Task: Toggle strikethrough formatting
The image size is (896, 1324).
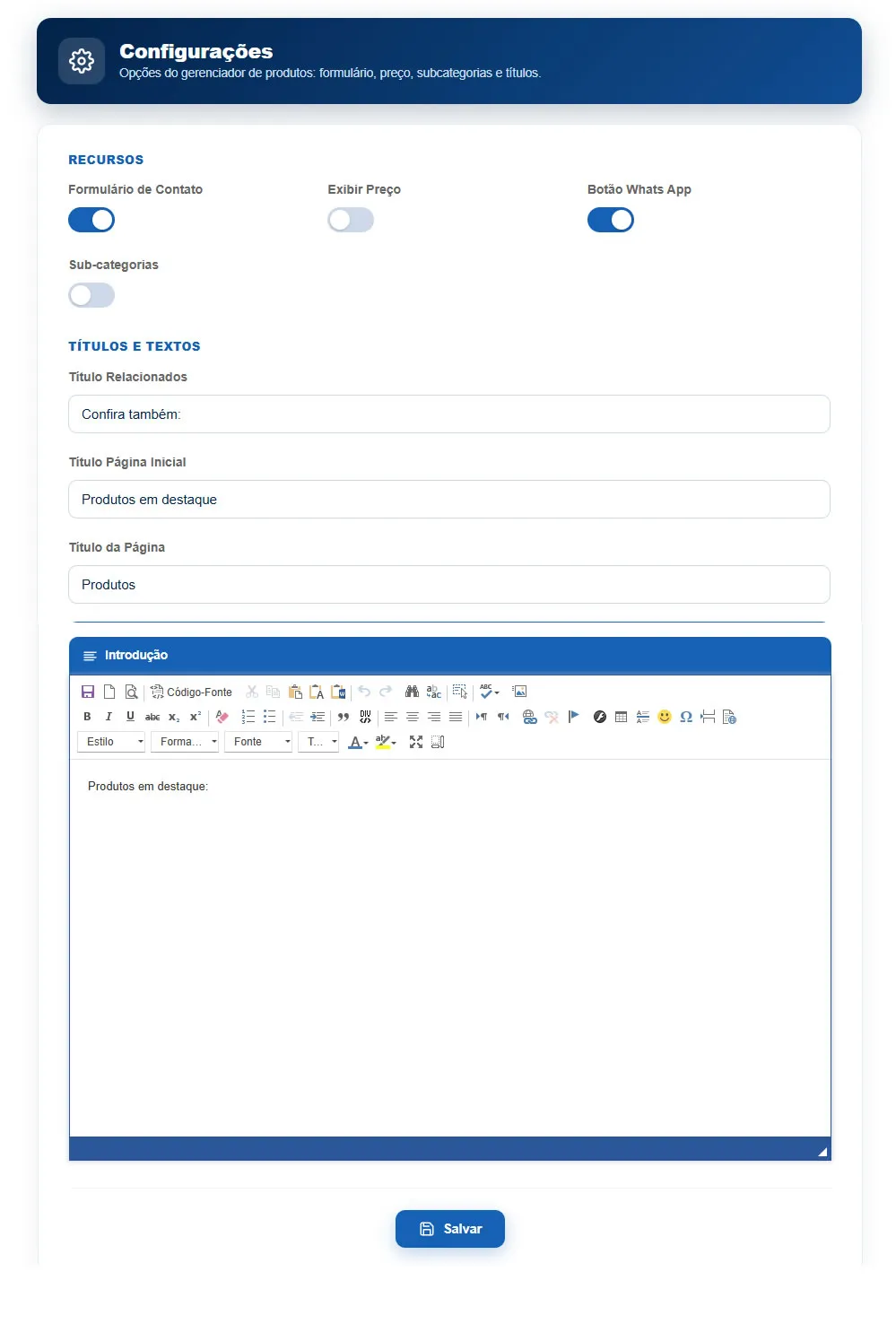Action: (152, 717)
